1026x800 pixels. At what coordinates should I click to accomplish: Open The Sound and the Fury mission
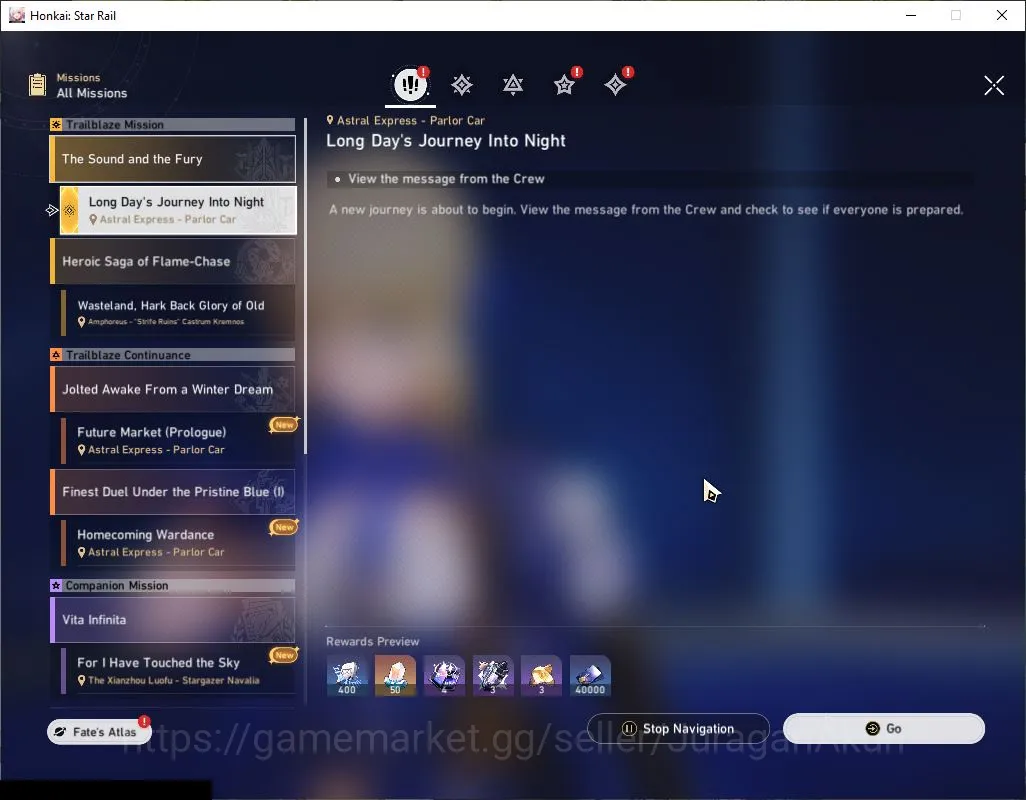[173, 159]
